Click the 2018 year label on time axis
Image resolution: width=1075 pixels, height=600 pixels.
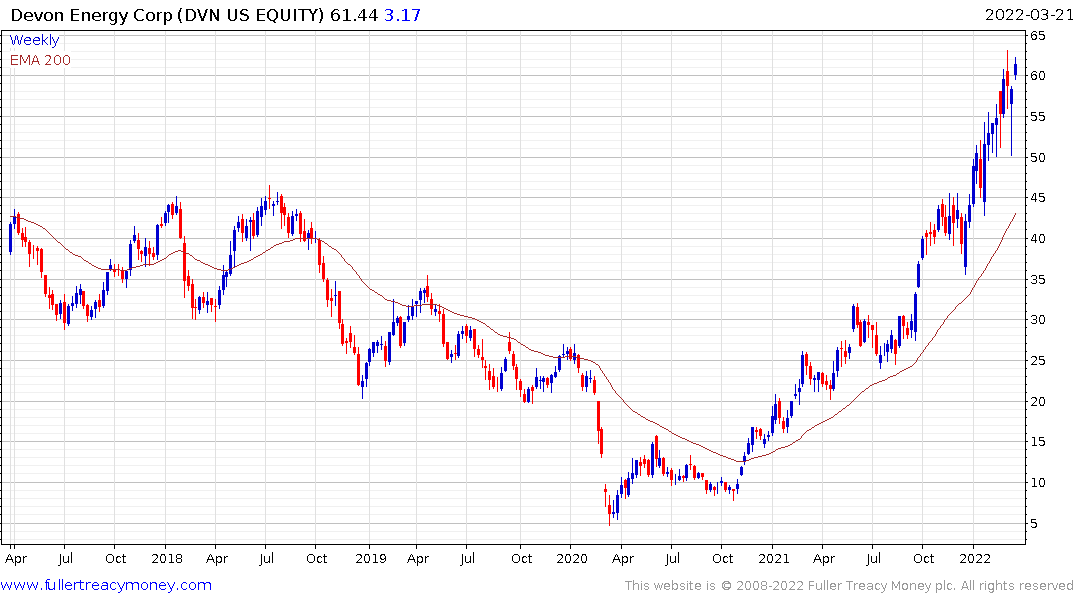167,558
